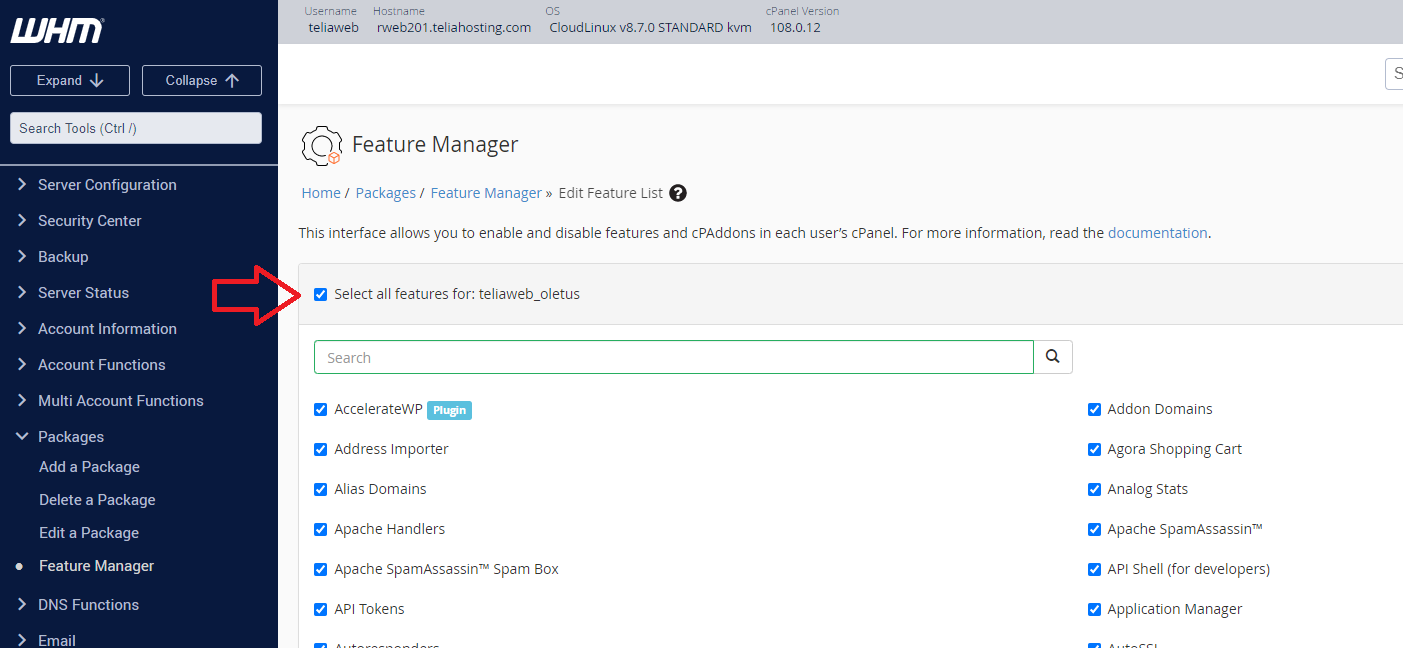This screenshot has height=648, width=1403.
Task: Click the Expand button
Action: (70, 80)
